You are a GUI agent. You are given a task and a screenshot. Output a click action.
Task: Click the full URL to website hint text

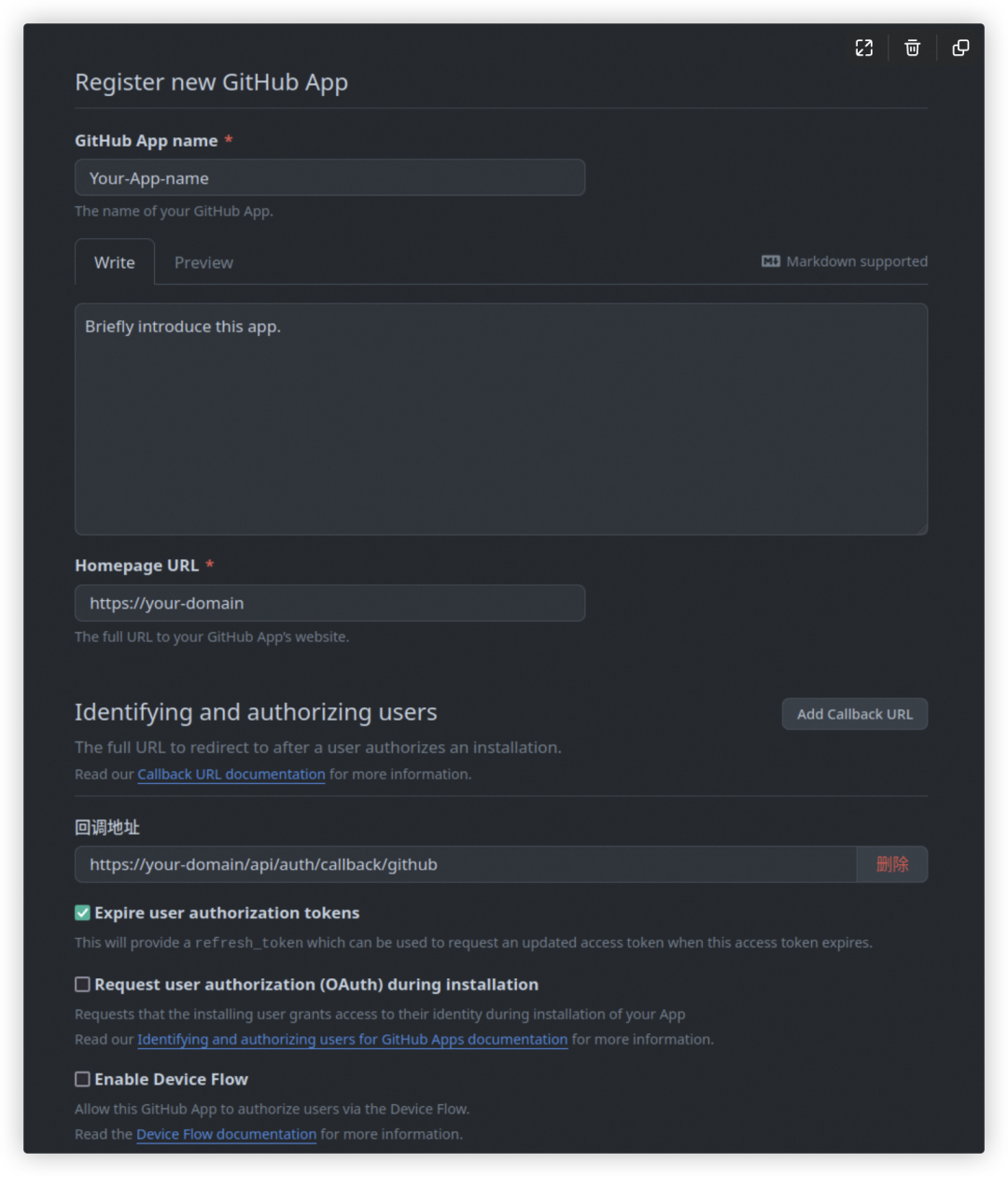212,637
